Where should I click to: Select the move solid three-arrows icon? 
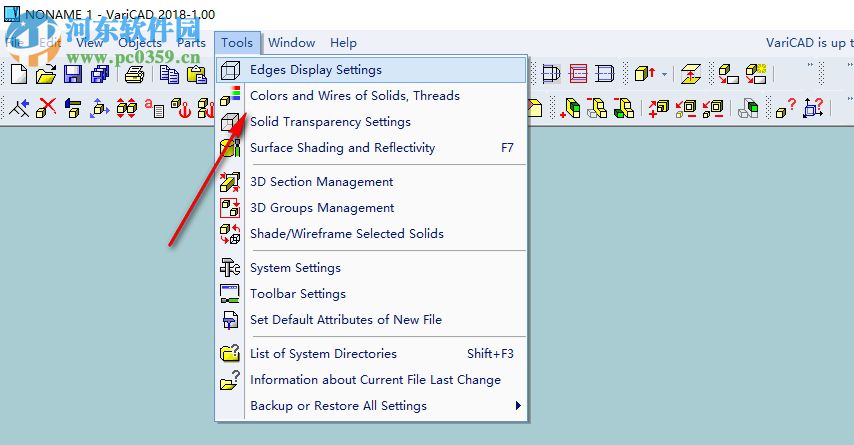[x=100, y=108]
